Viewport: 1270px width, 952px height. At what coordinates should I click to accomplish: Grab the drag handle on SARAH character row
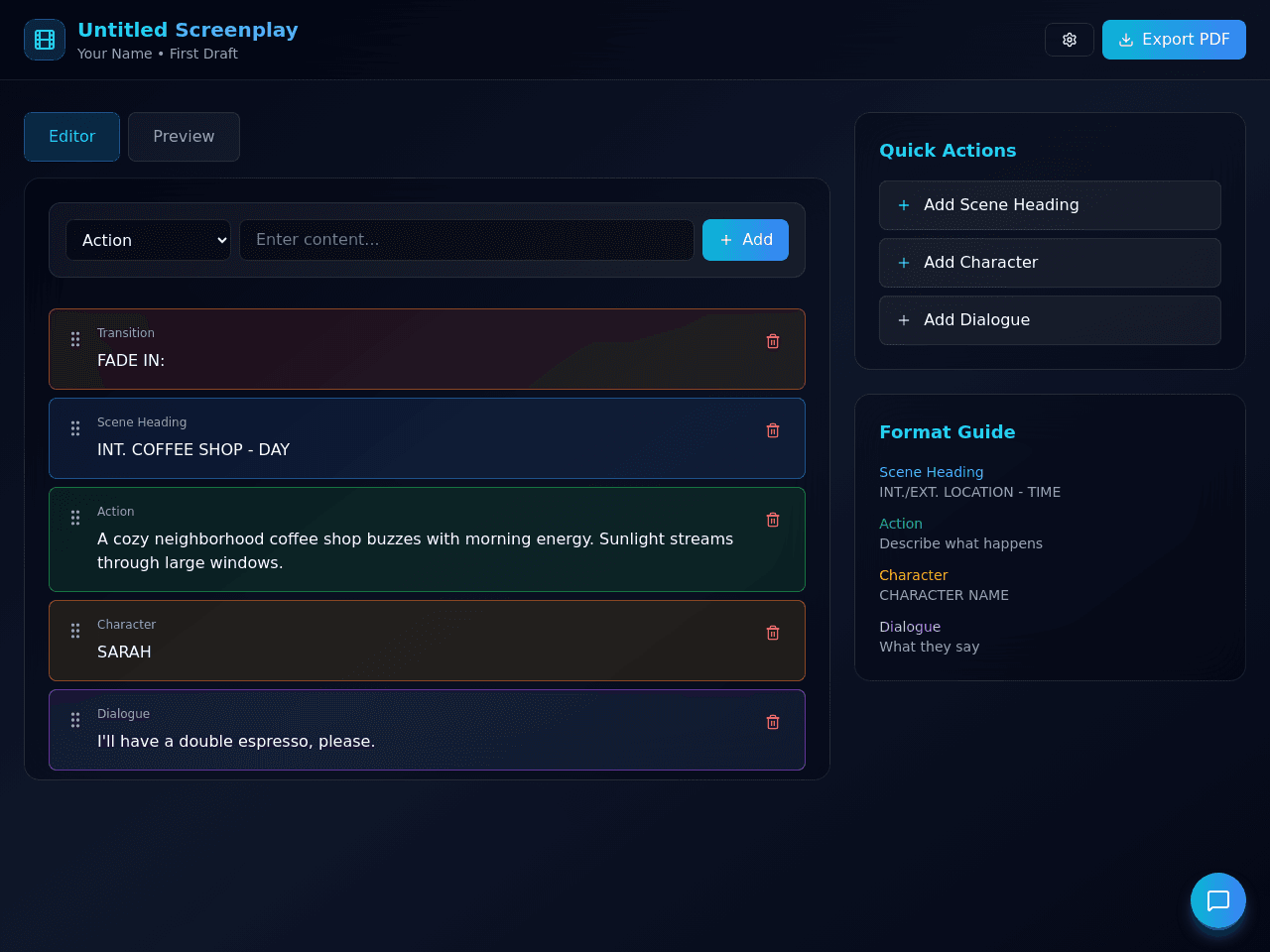pyautogui.click(x=75, y=631)
